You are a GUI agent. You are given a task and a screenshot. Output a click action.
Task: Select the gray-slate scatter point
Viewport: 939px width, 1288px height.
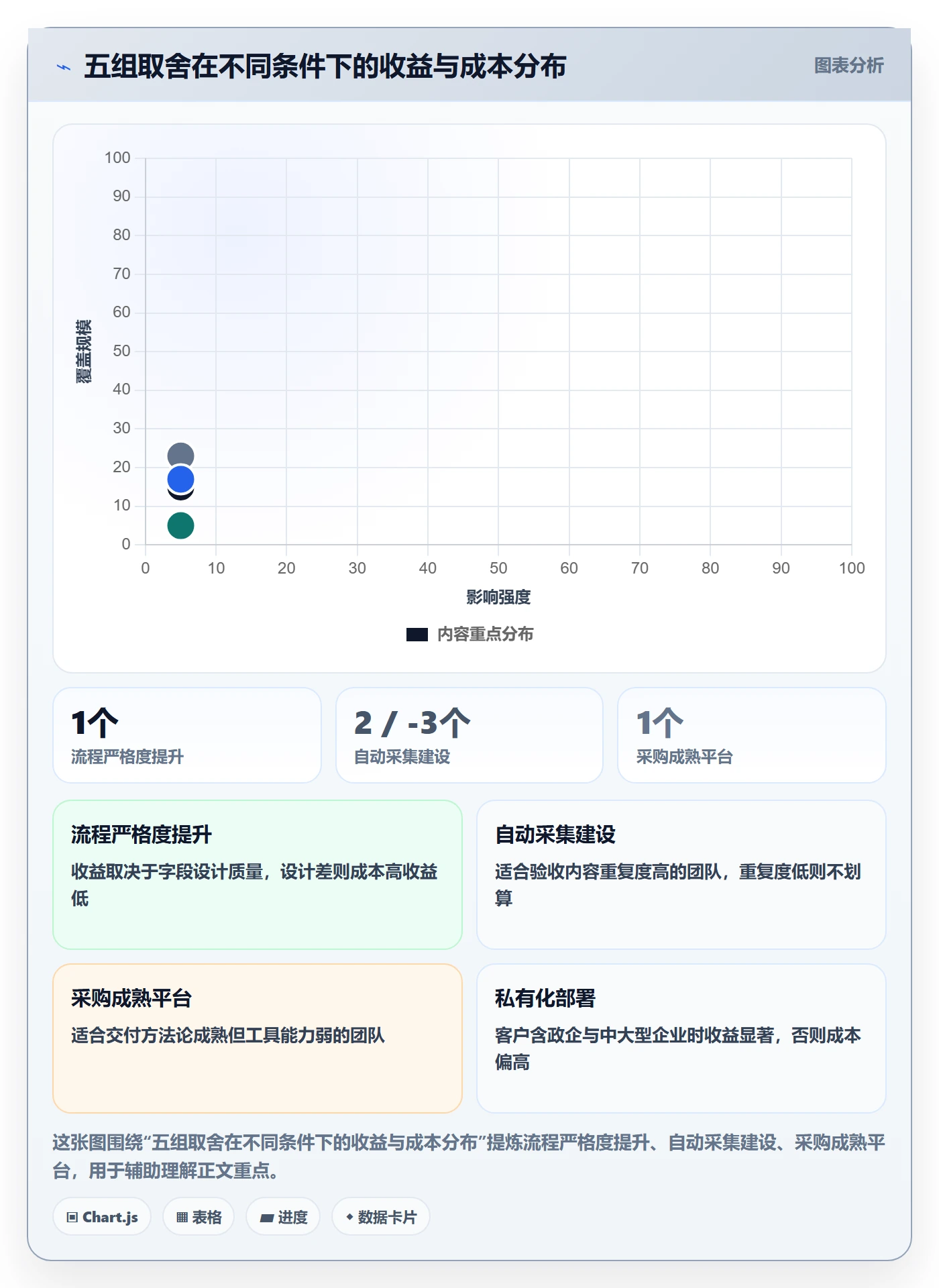click(180, 455)
